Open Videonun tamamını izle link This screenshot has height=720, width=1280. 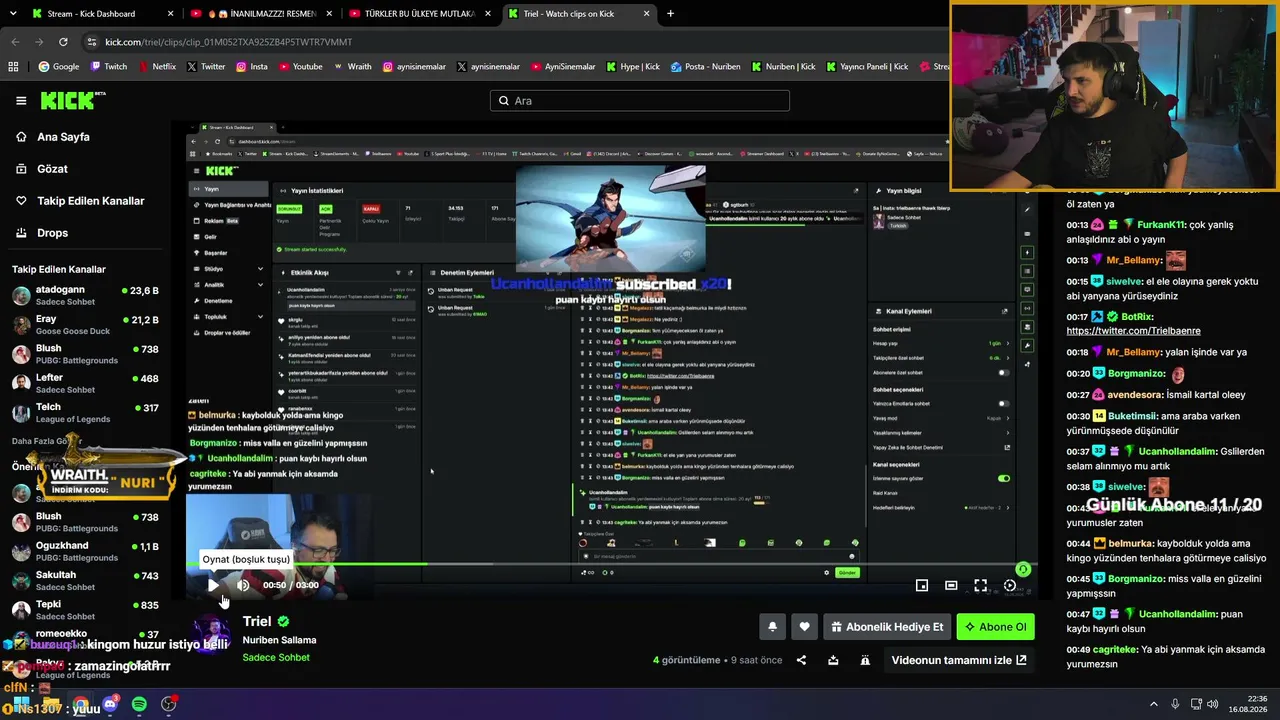pos(959,660)
